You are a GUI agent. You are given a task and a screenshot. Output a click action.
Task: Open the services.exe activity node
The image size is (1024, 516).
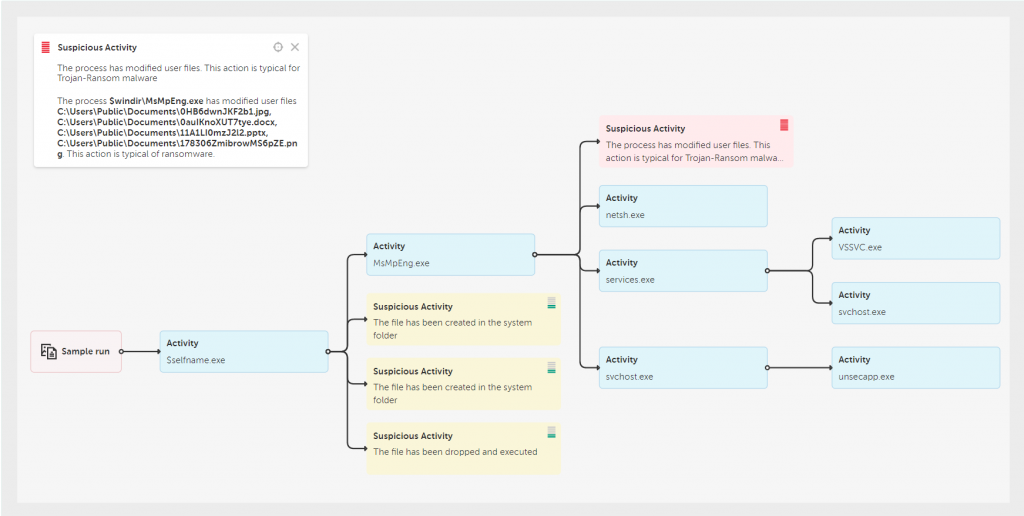coord(683,271)
